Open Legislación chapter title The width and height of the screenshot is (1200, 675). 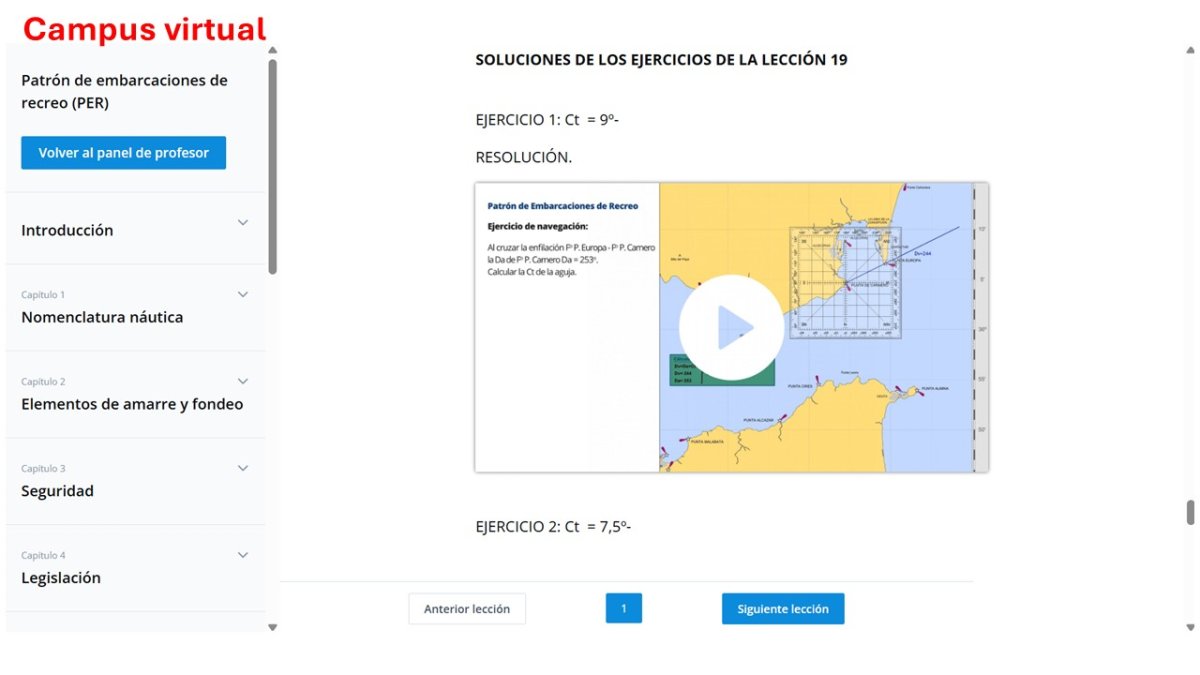tap(61, 578)
